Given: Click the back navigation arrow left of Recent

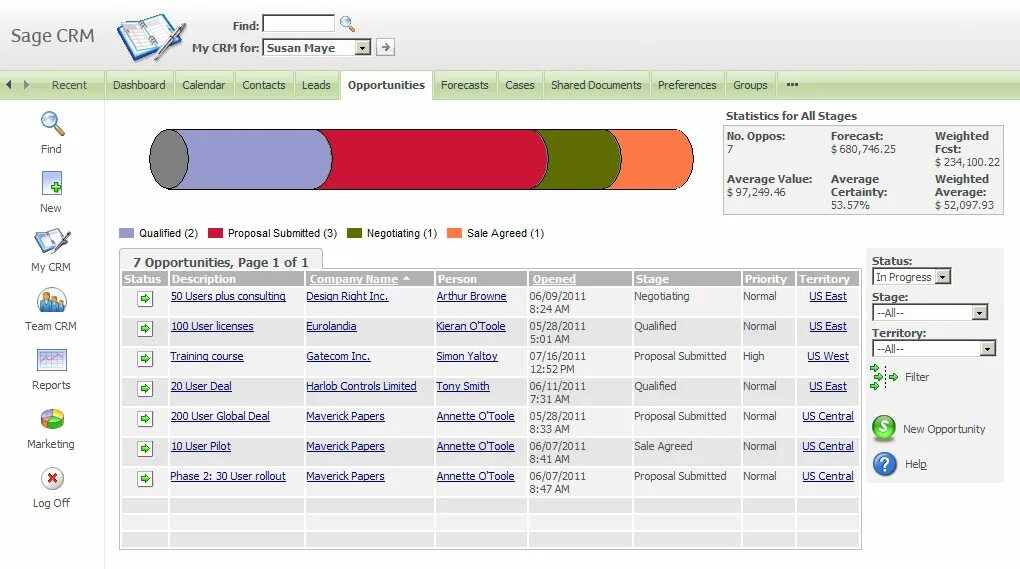Looking at the screenshot, I should (x=8, y=85).
